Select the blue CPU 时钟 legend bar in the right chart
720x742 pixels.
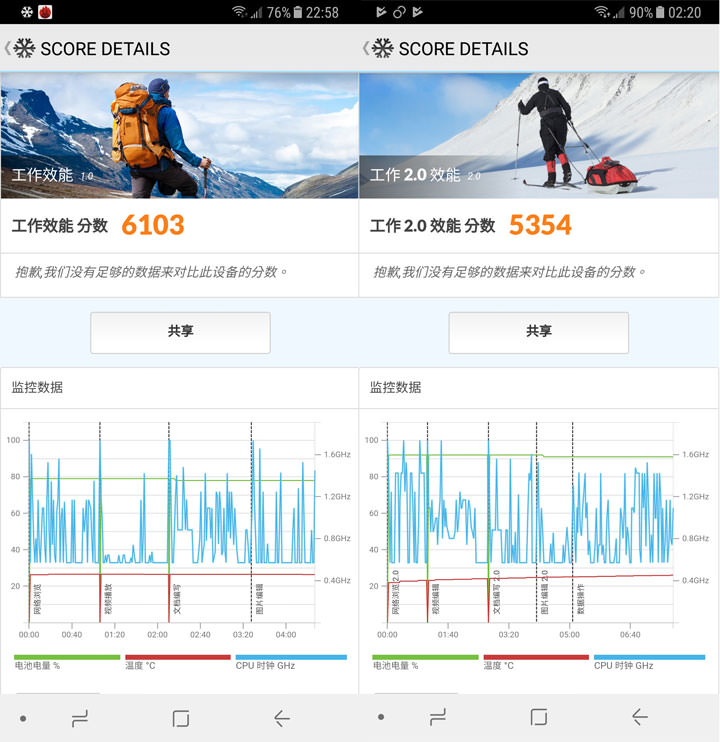click(x=649, y=657)
